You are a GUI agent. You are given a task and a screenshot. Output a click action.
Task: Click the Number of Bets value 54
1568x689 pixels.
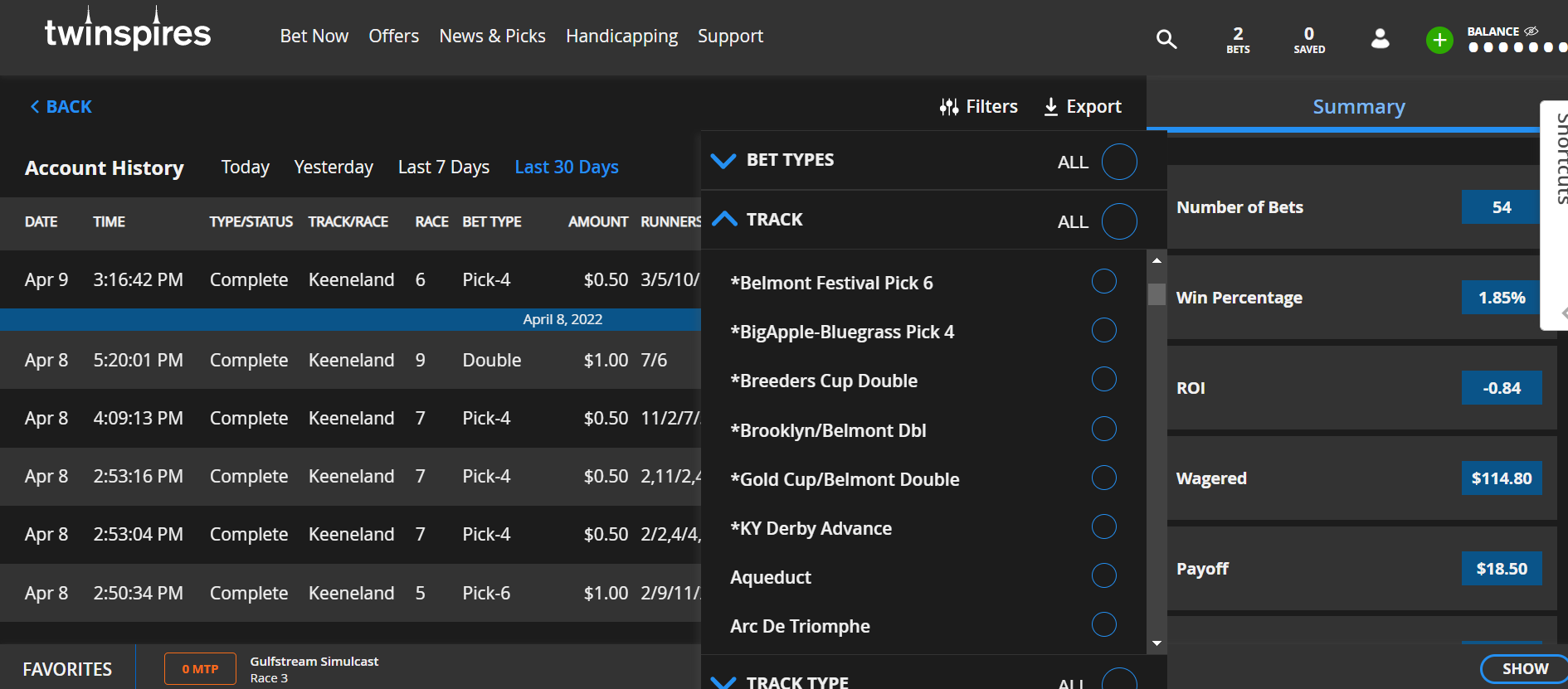(x=1502, y=207)
